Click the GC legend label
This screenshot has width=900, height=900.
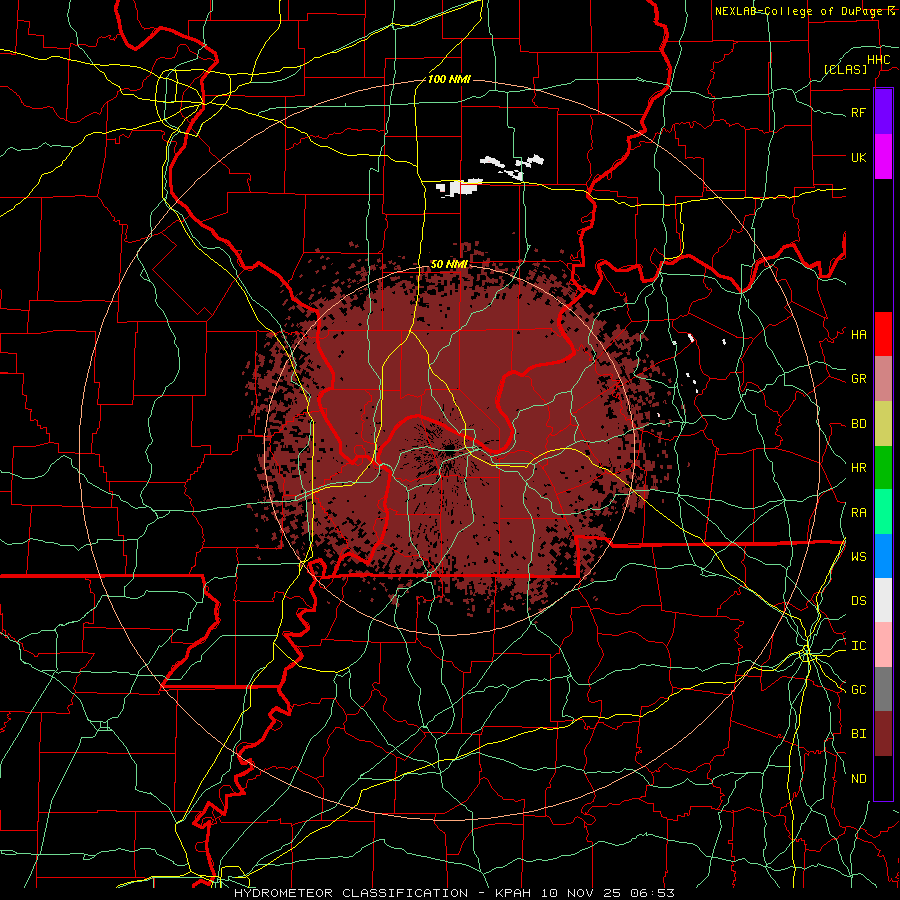[859, 690]
